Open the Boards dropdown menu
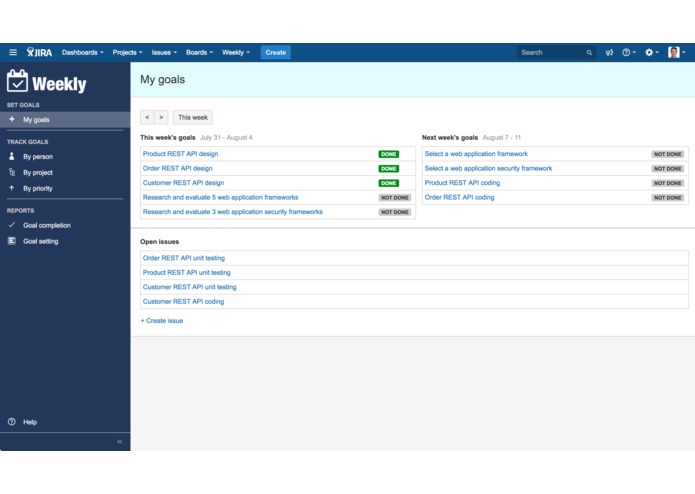 click(199, 52)
